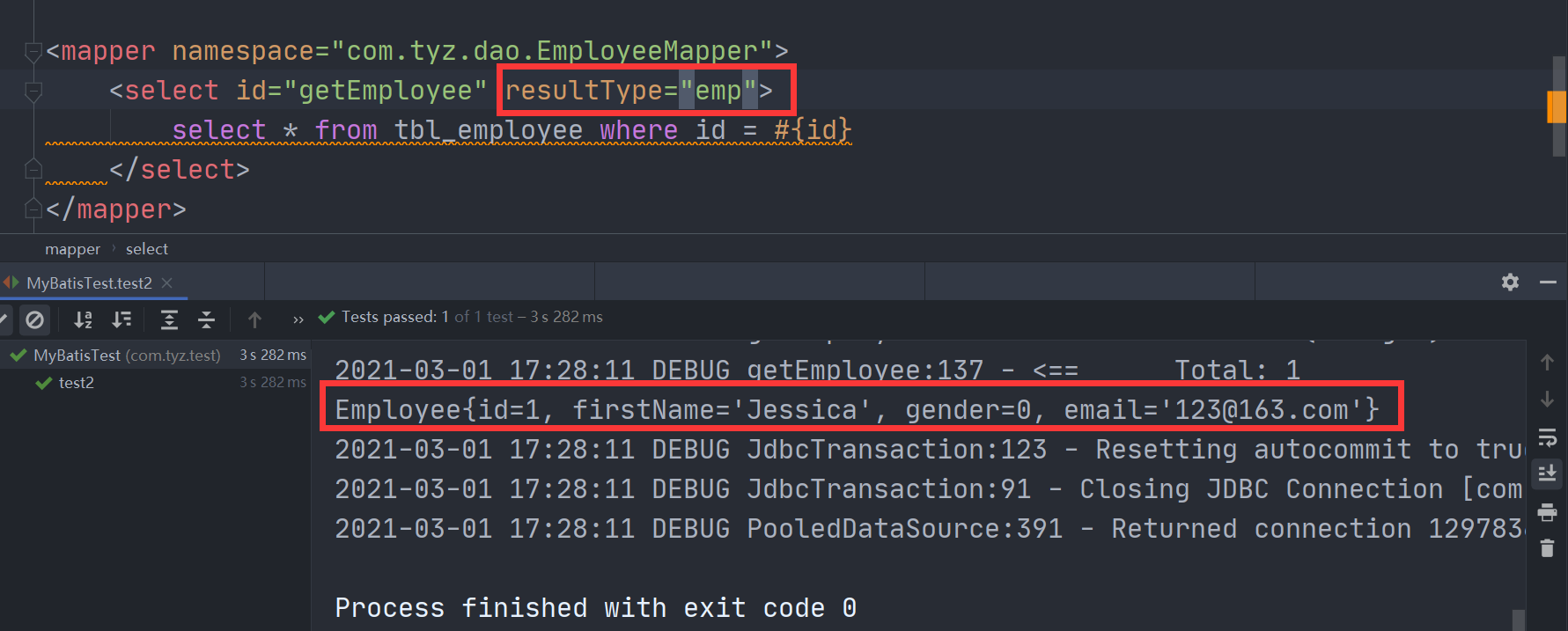Viewport: 1568px width, 631px height.
Task: Click select breadcrumb
Action: pos(146,249)
